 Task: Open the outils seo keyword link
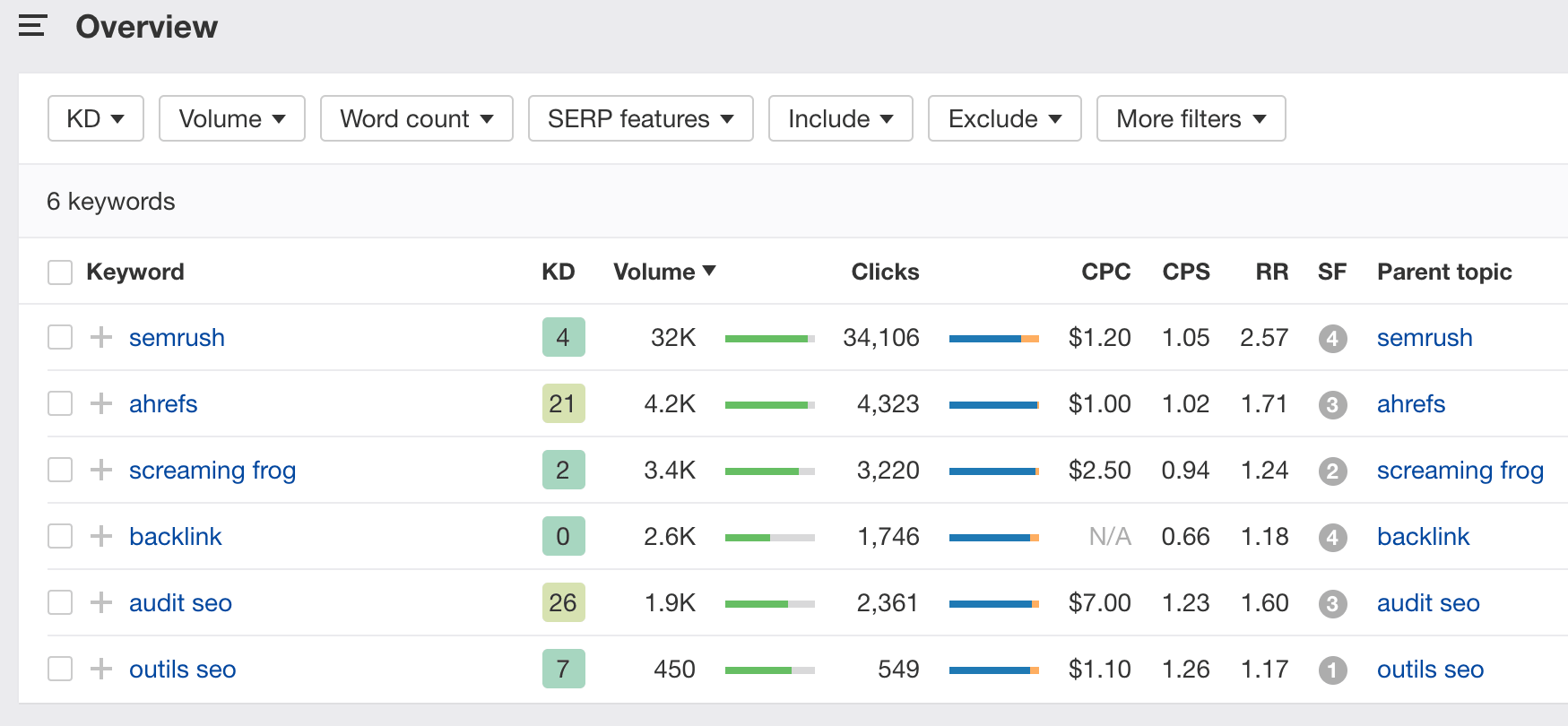[182, 670]
